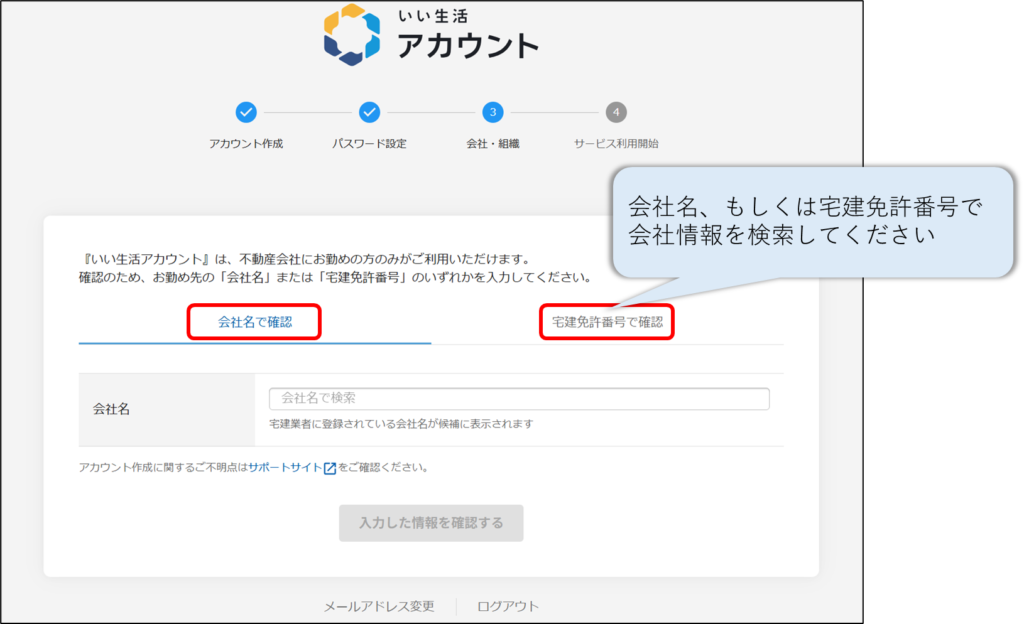Focus the 会社名で検索 input field

[x=519, y=398]
